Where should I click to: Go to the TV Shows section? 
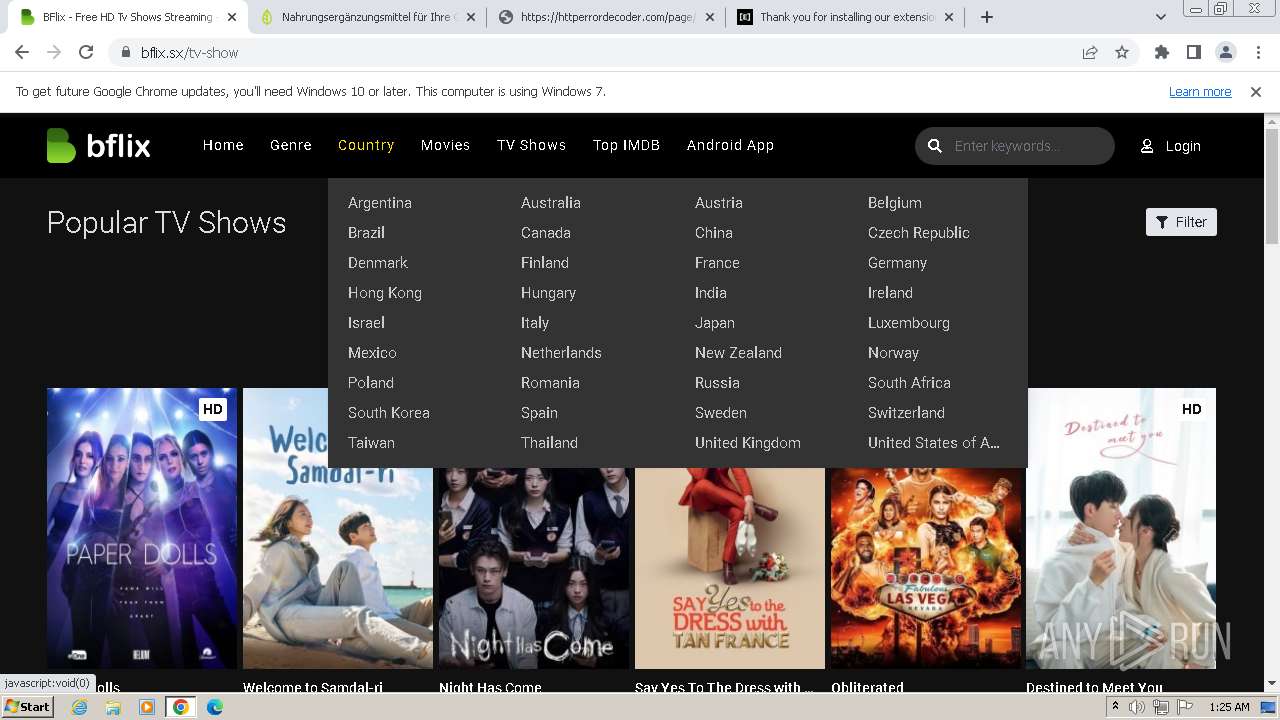pyautogui.click(x=531, y=145)
